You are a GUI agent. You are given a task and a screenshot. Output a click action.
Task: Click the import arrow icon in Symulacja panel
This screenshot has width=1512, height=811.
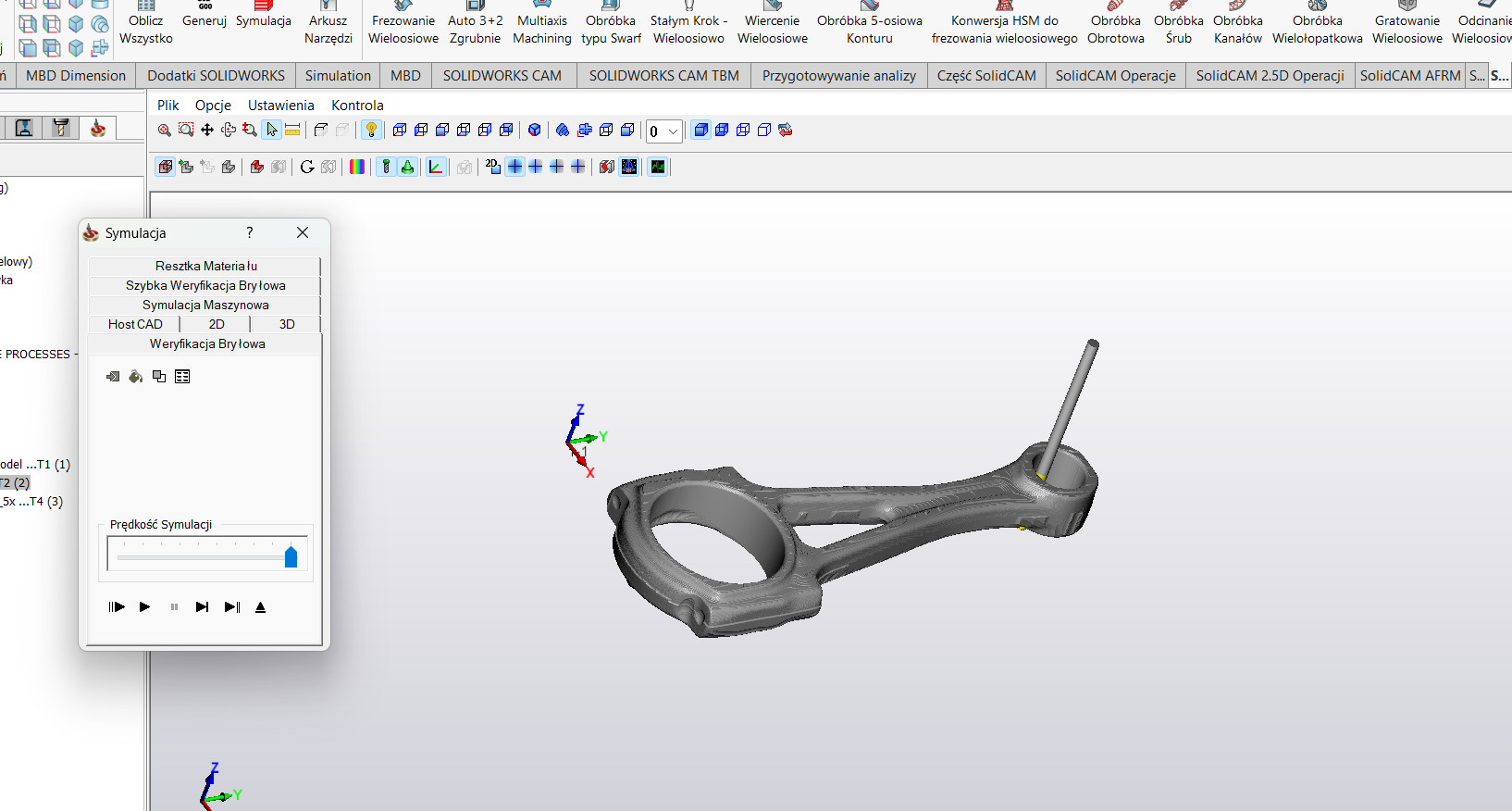(113, 376)
